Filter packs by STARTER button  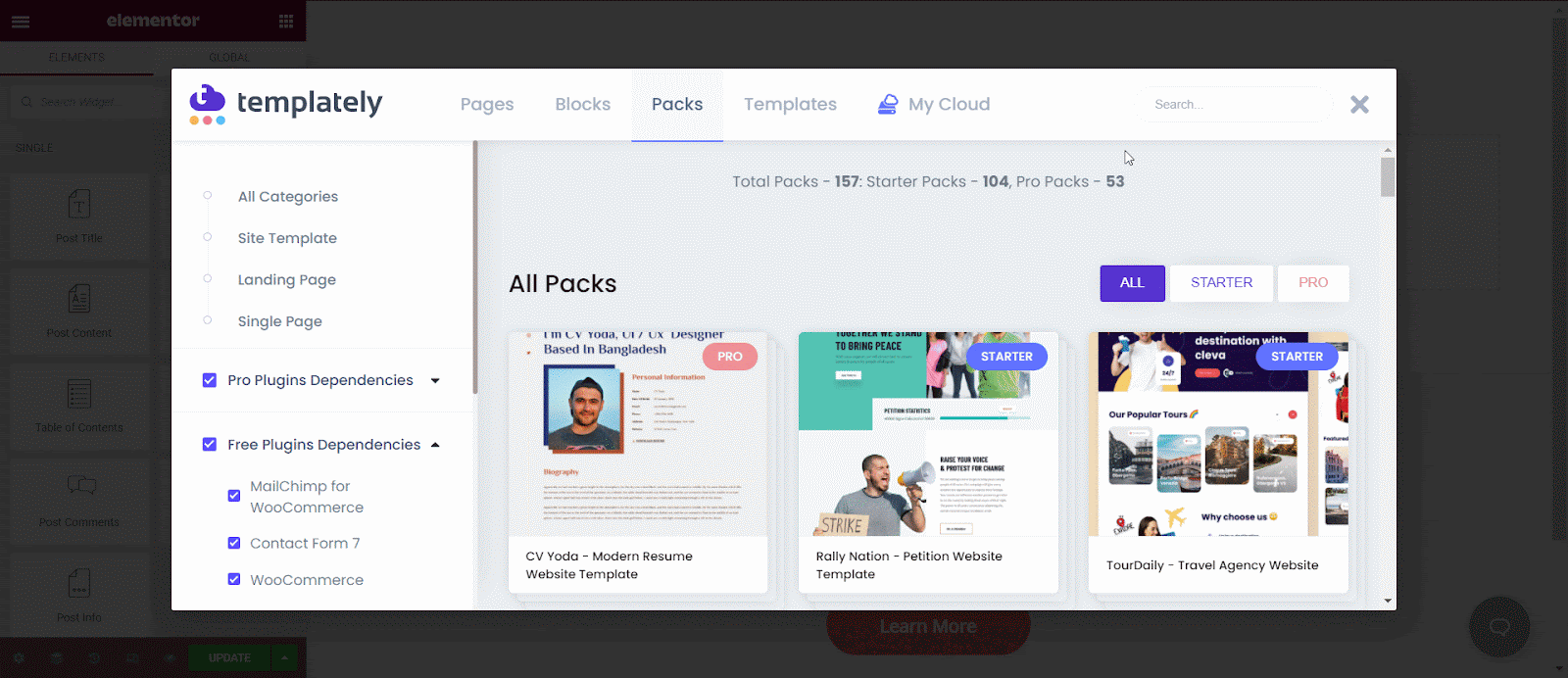click(x=1221, y=282)
